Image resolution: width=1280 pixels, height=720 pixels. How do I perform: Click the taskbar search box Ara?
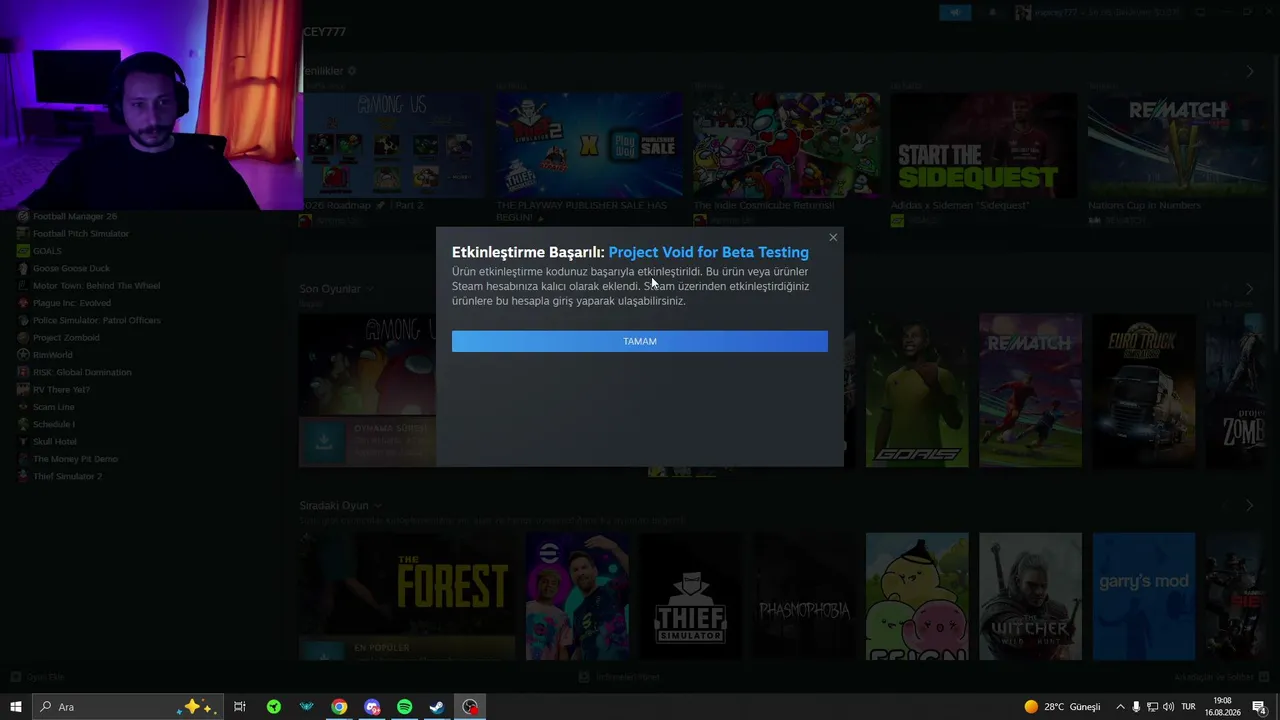point(127,707)
